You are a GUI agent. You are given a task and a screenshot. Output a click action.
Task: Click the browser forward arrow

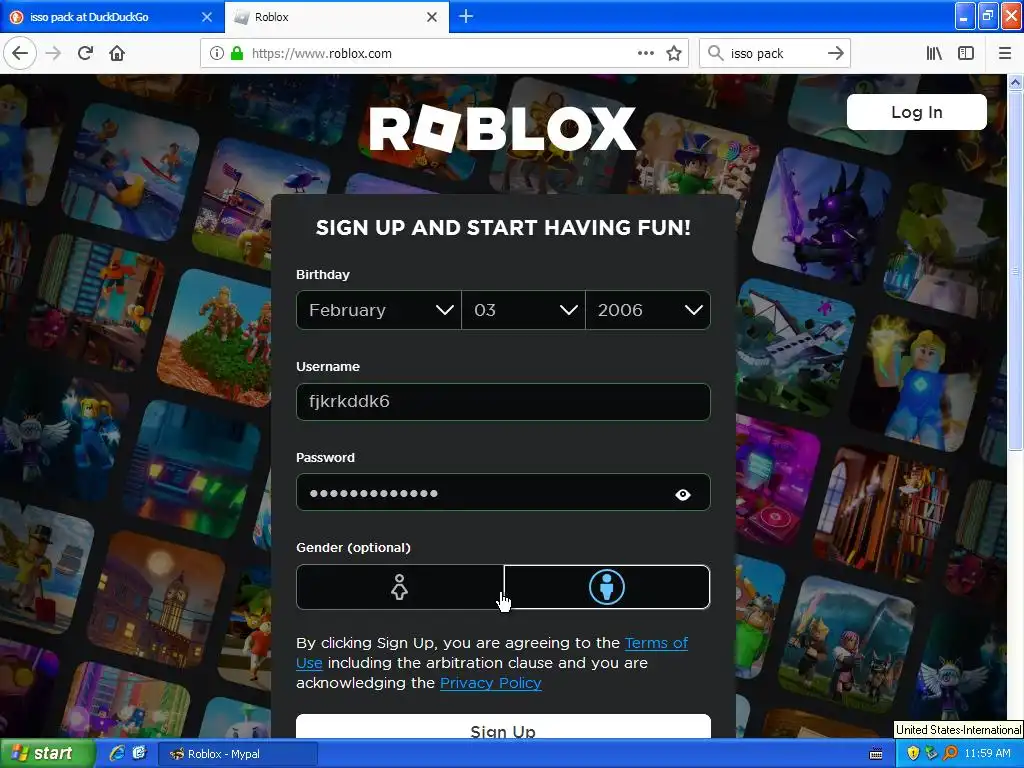pyautogui.click(x=54, y=54)
